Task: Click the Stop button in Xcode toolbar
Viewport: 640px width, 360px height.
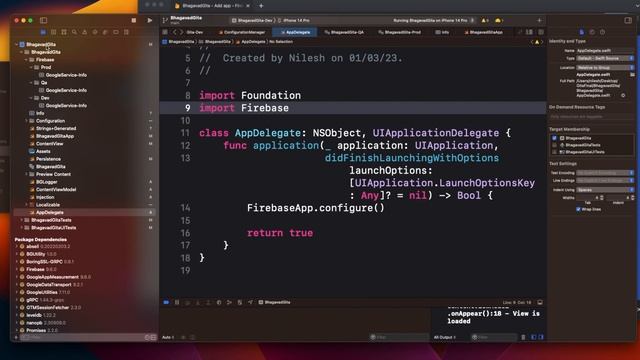Action: 134,20
